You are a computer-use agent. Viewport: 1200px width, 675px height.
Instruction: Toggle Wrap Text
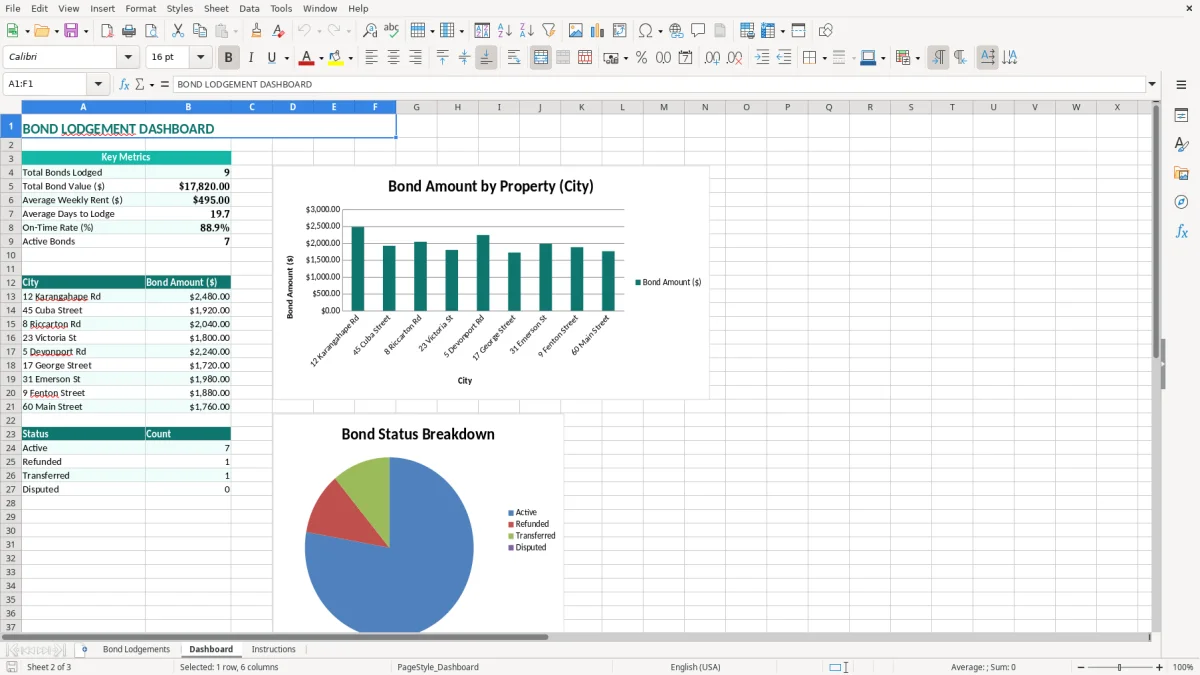coord(513,58)
